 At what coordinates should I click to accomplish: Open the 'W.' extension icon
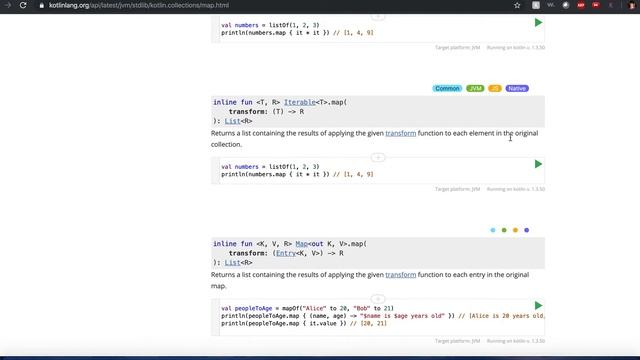(x=551, y=5)
